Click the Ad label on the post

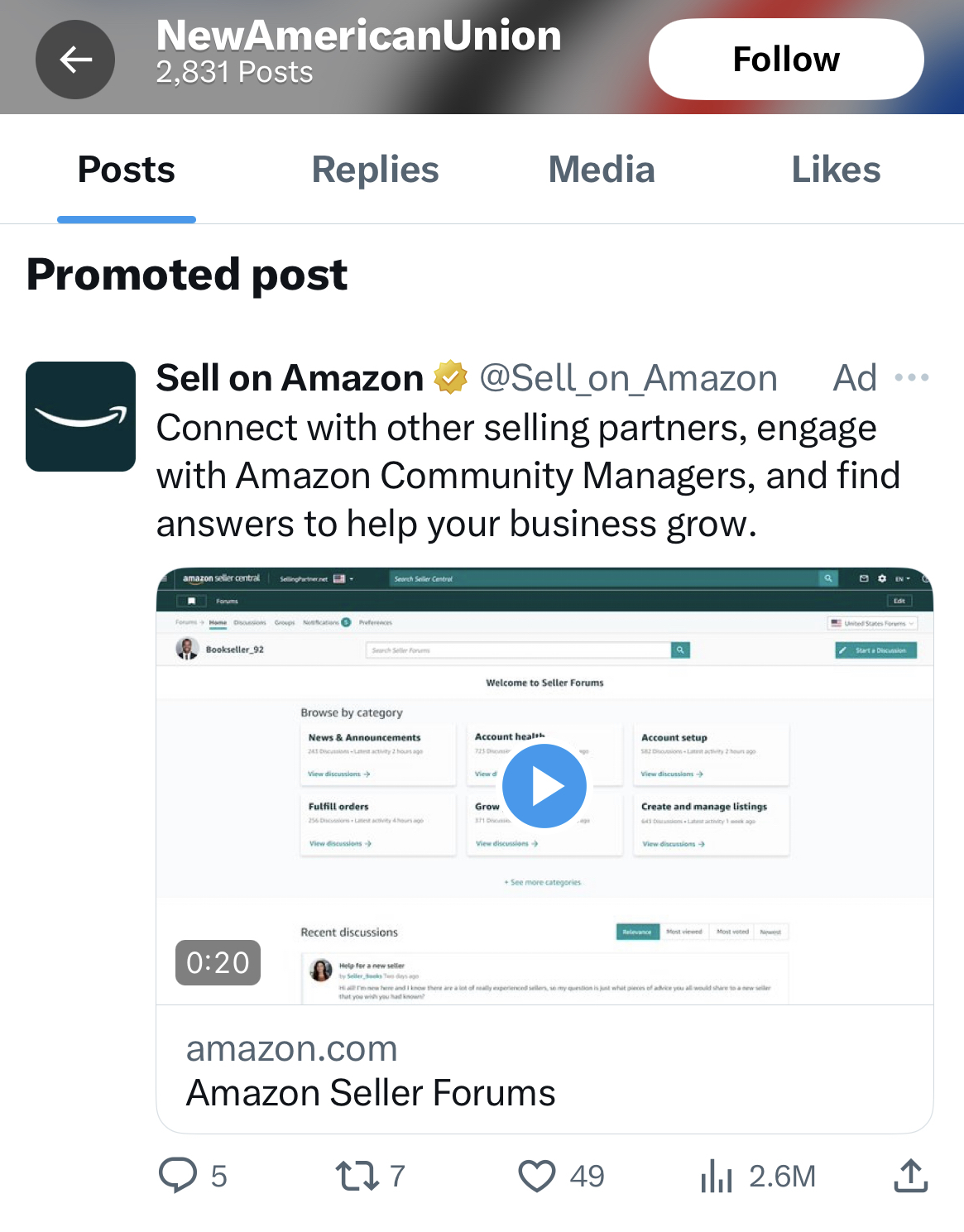(x=855, y=378)
